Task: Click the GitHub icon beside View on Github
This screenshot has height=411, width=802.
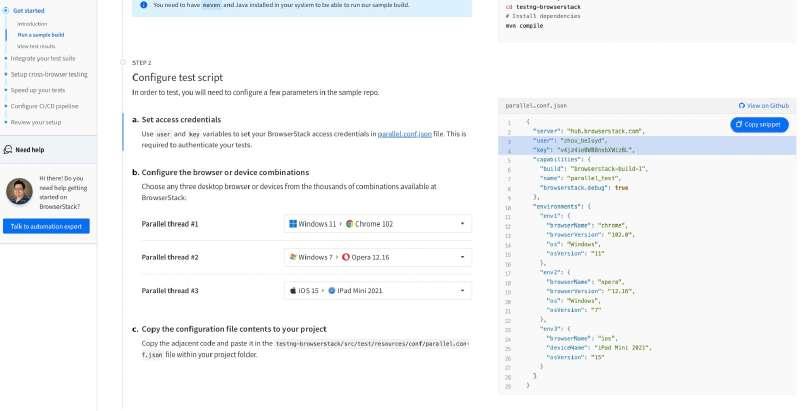Action: (742, 106)
